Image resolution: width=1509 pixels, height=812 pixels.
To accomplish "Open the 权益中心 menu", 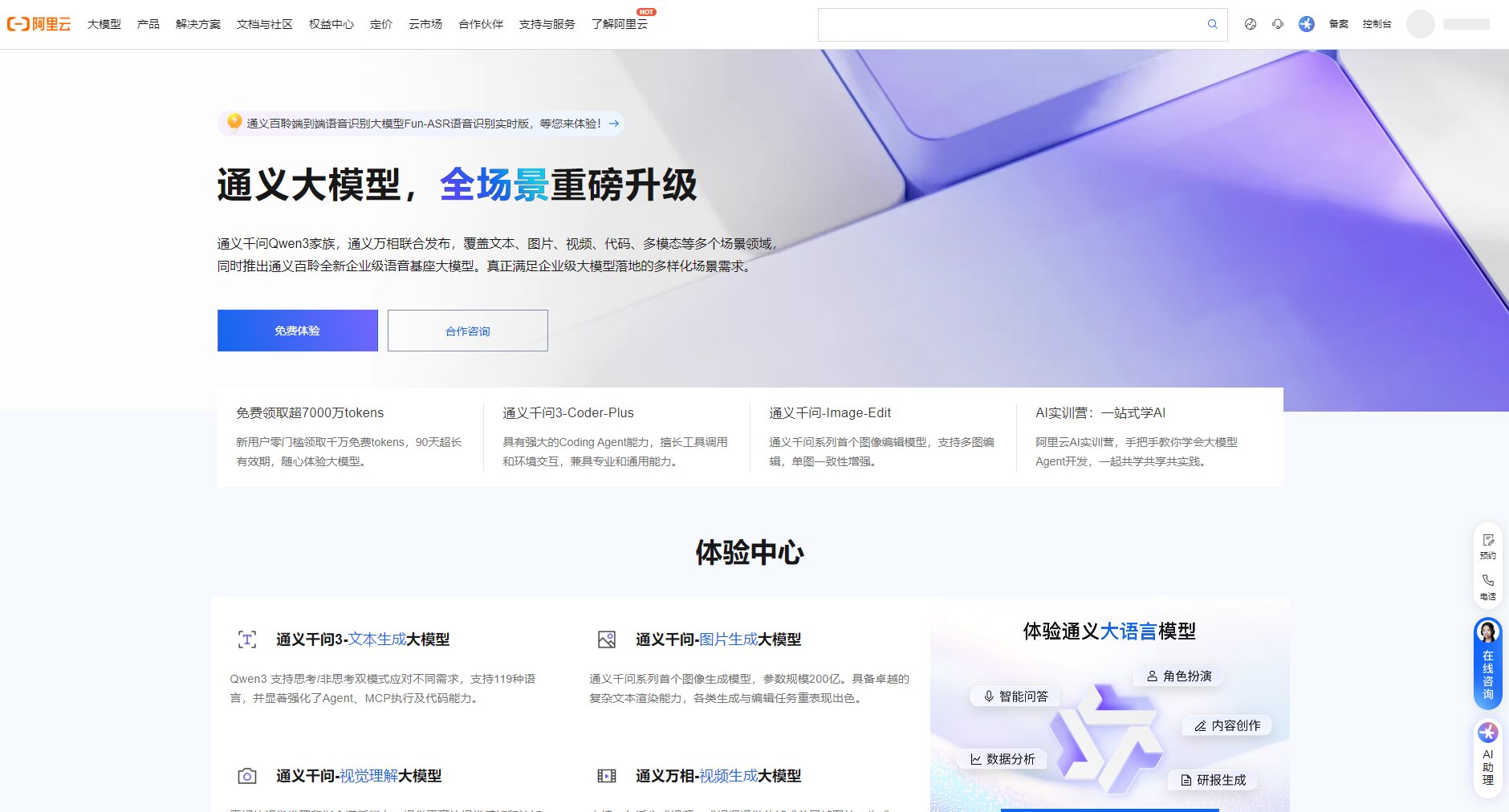I will coord(331,24).
